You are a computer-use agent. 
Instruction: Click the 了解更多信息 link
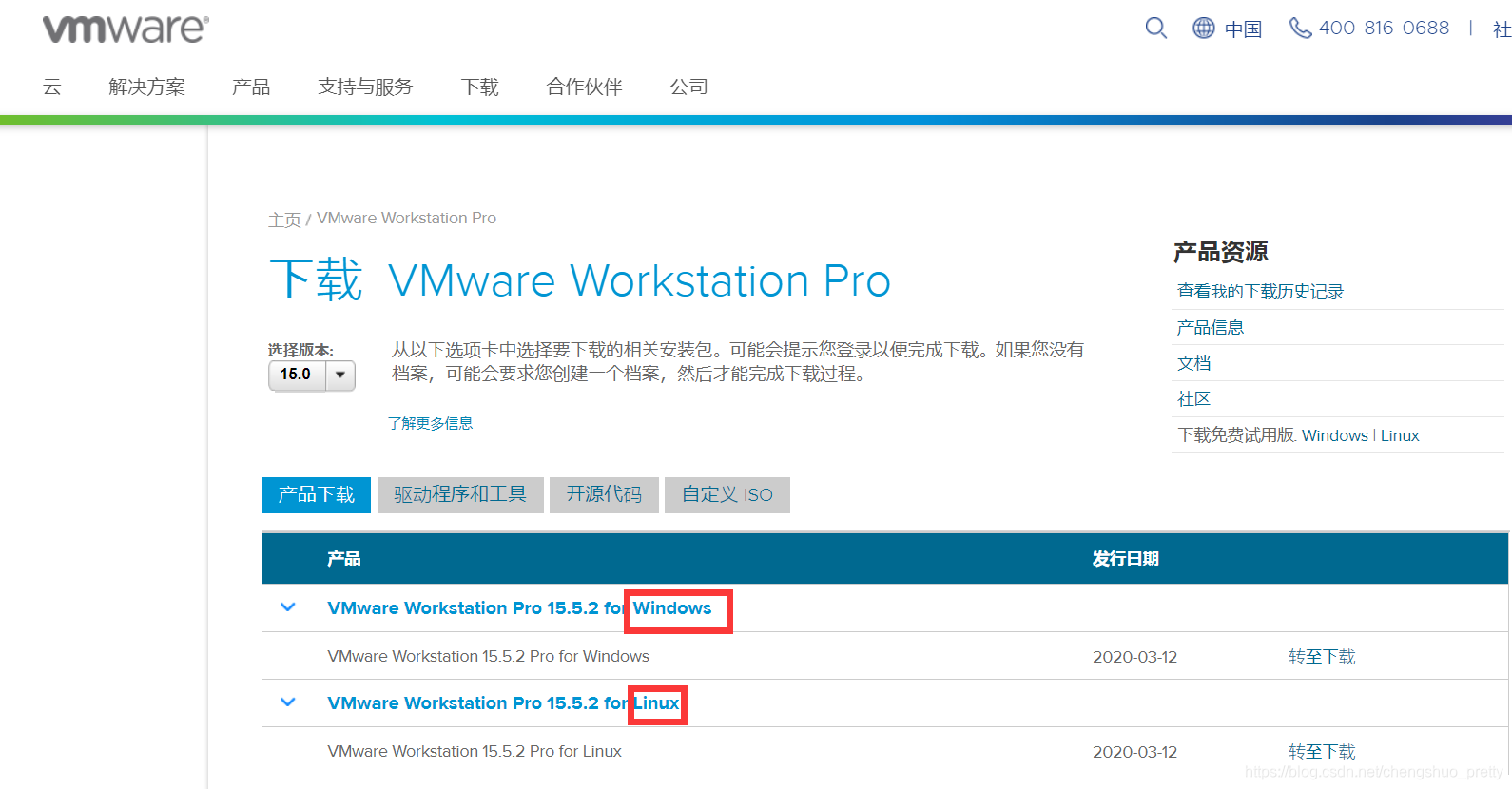(430, 423)
